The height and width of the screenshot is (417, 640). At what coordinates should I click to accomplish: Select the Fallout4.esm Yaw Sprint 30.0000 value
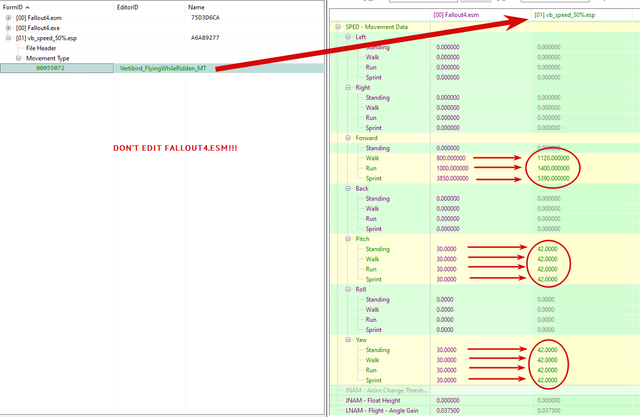(x=446, y=380)
